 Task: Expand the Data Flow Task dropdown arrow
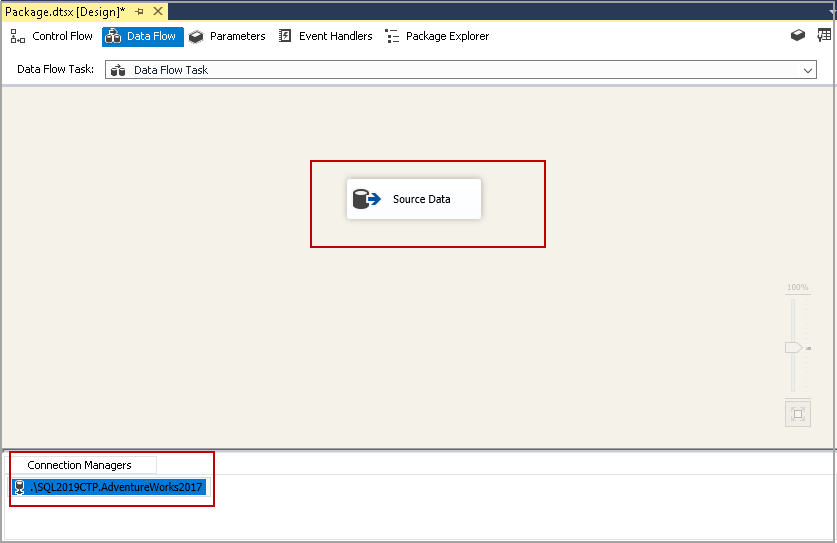coord(809,71)
